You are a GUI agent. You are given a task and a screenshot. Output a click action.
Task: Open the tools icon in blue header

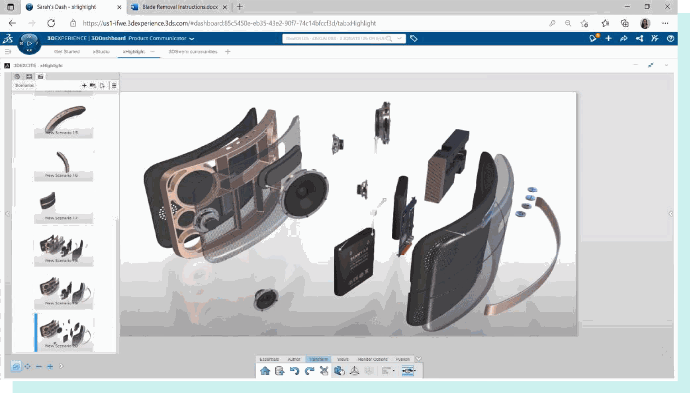[x=655, y=38]
